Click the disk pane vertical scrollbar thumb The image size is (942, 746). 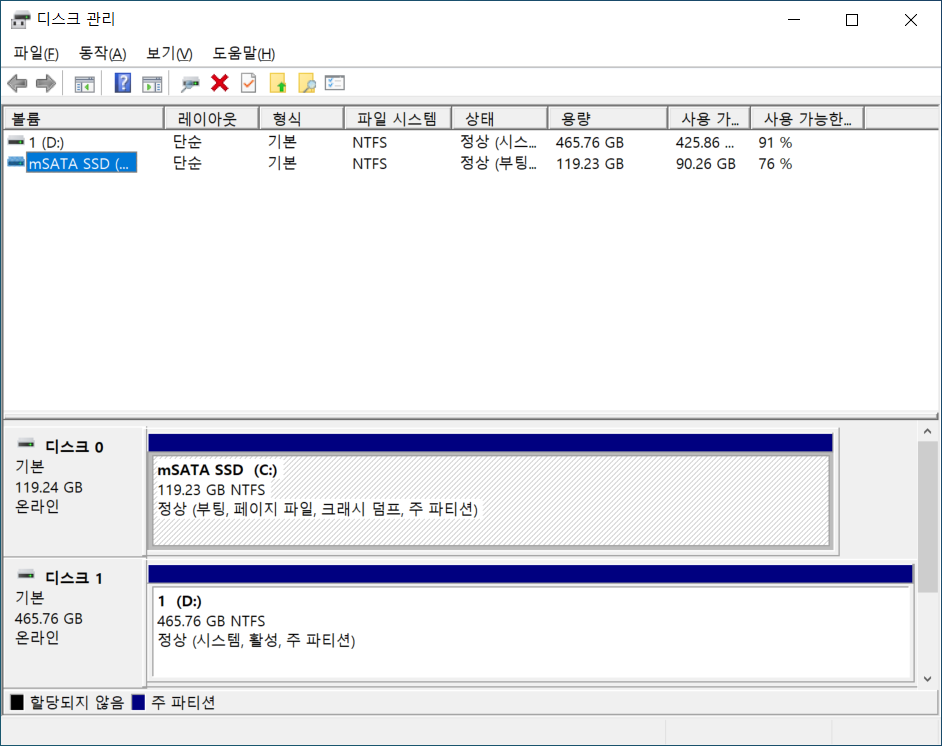(928, 517)
